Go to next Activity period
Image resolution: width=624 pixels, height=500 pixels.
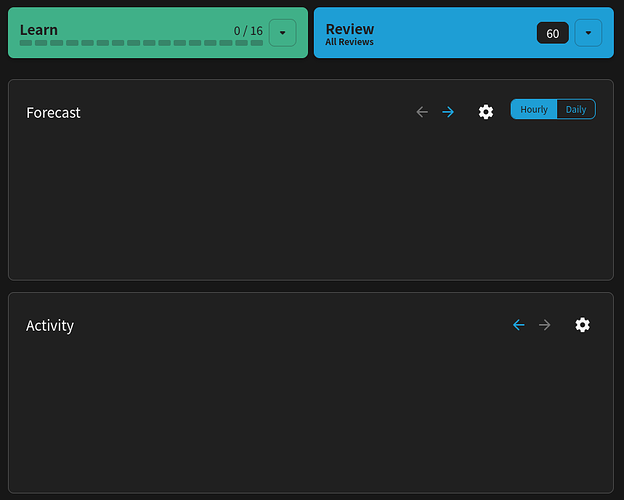coord(545,325)
